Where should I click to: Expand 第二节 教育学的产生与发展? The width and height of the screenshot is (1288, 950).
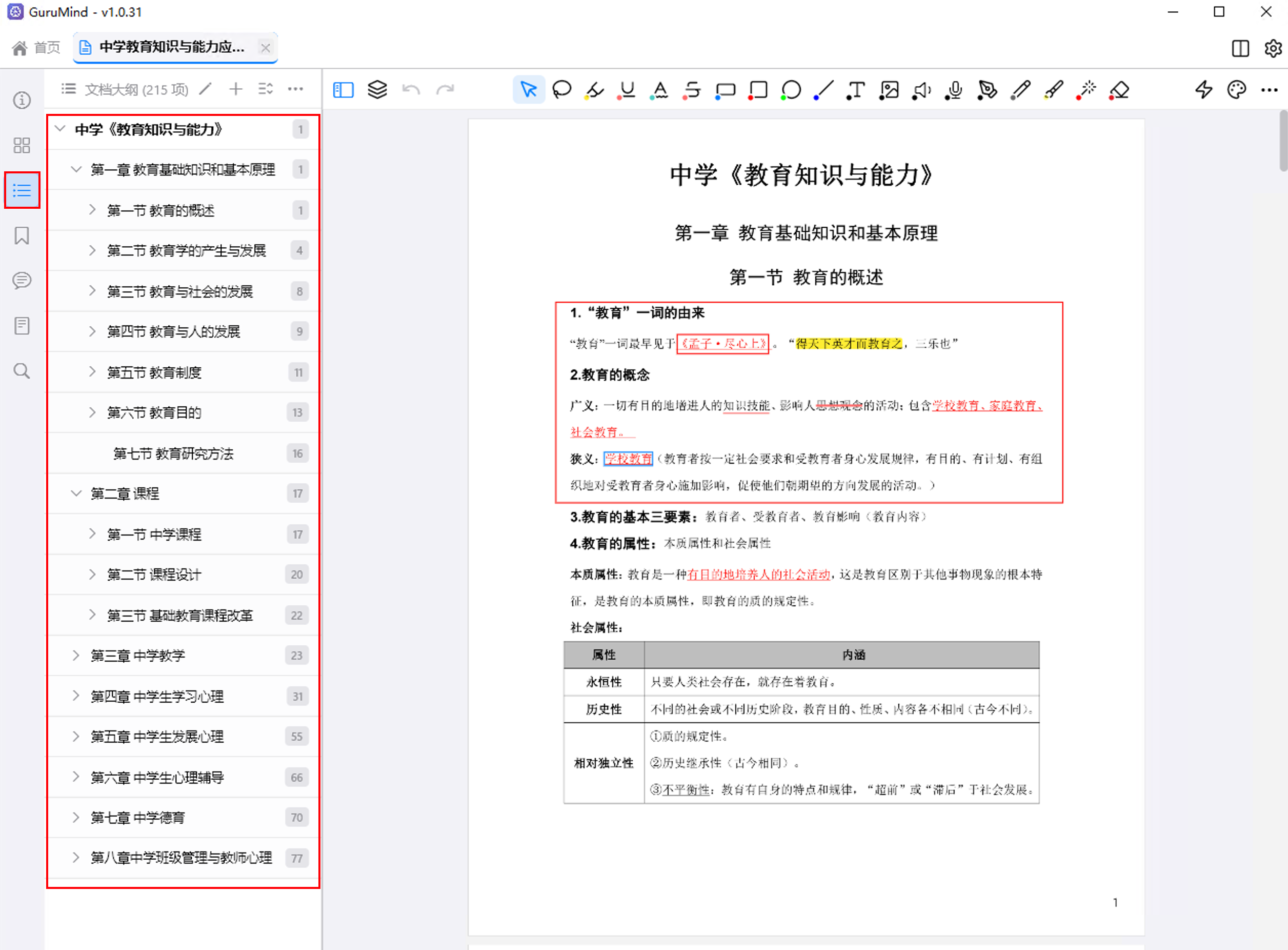tap(92, 250)
